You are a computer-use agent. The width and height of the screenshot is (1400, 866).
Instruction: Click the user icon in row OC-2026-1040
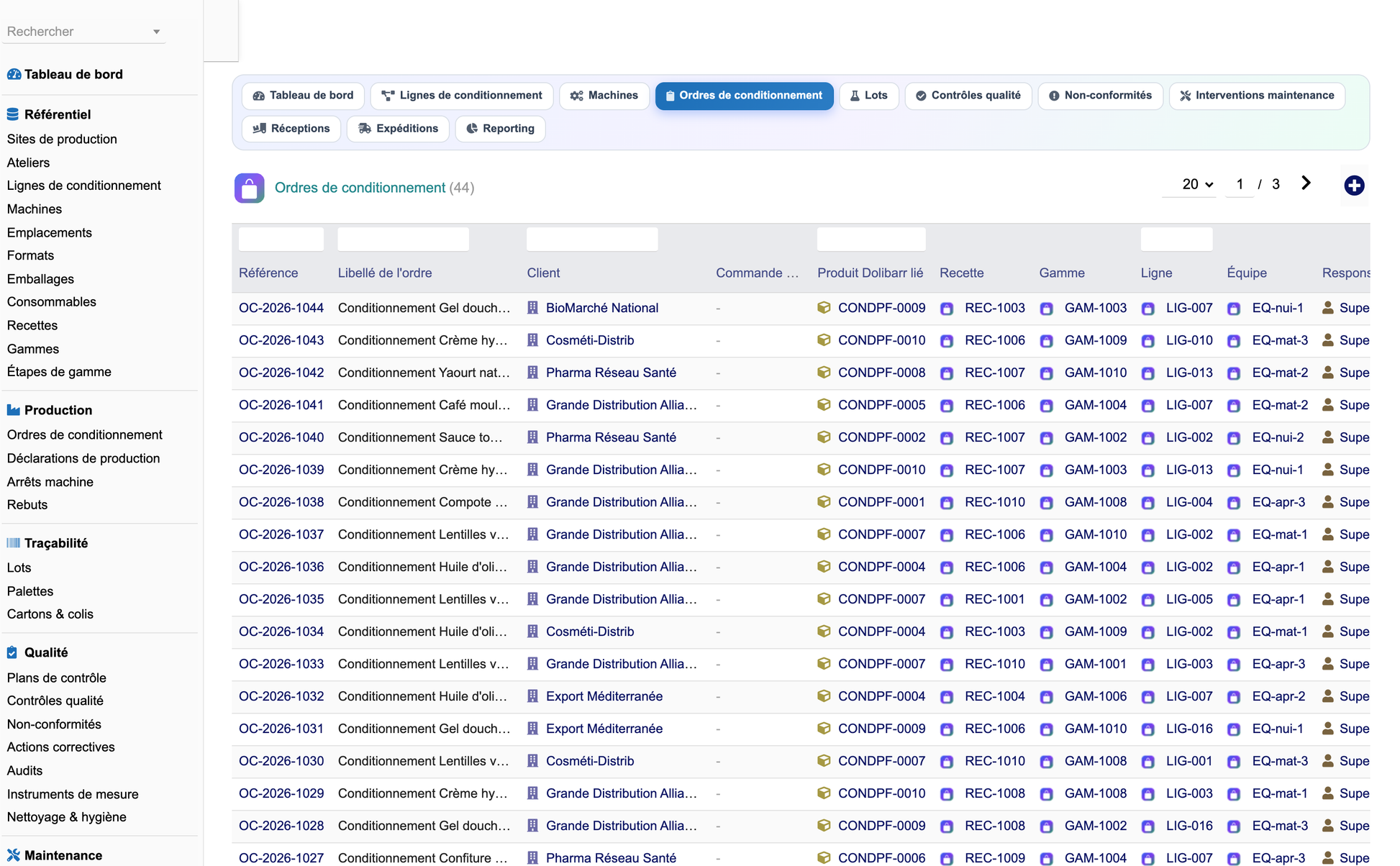click(x=1328, y=437)
